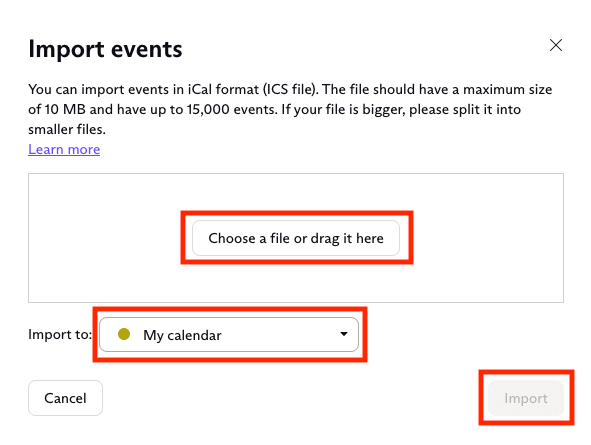Click the greyed-out Import button
Viewport: 591px width, 445px height.
pos(526,398)
